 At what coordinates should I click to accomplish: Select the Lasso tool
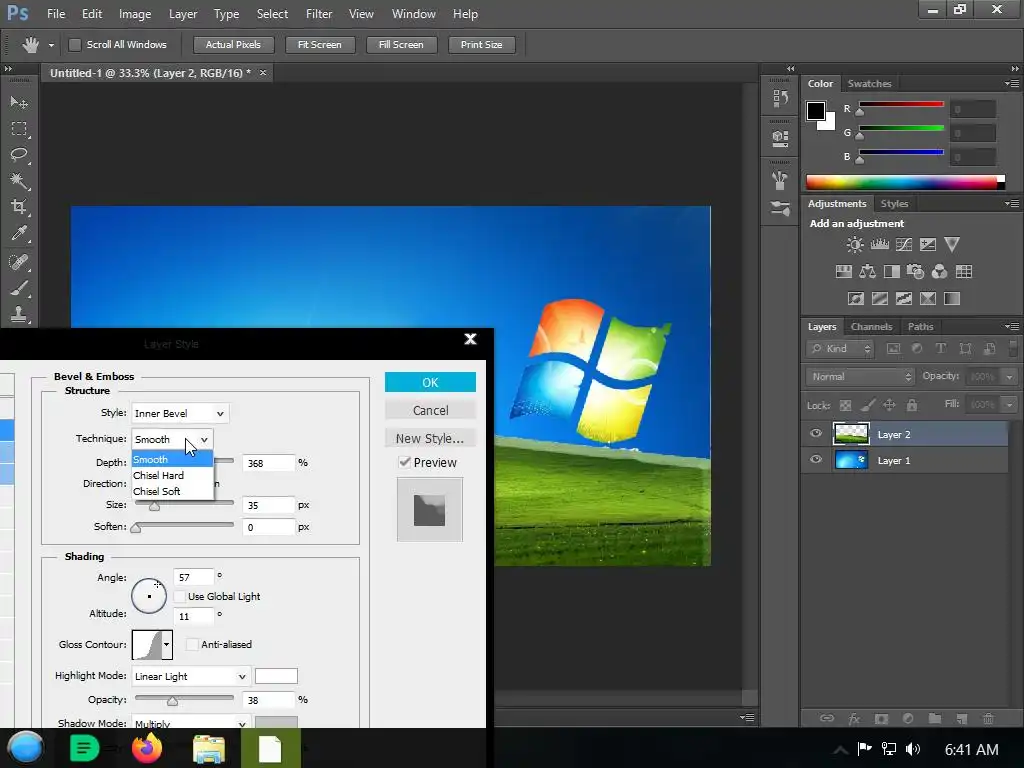click(x=19, y=155)
